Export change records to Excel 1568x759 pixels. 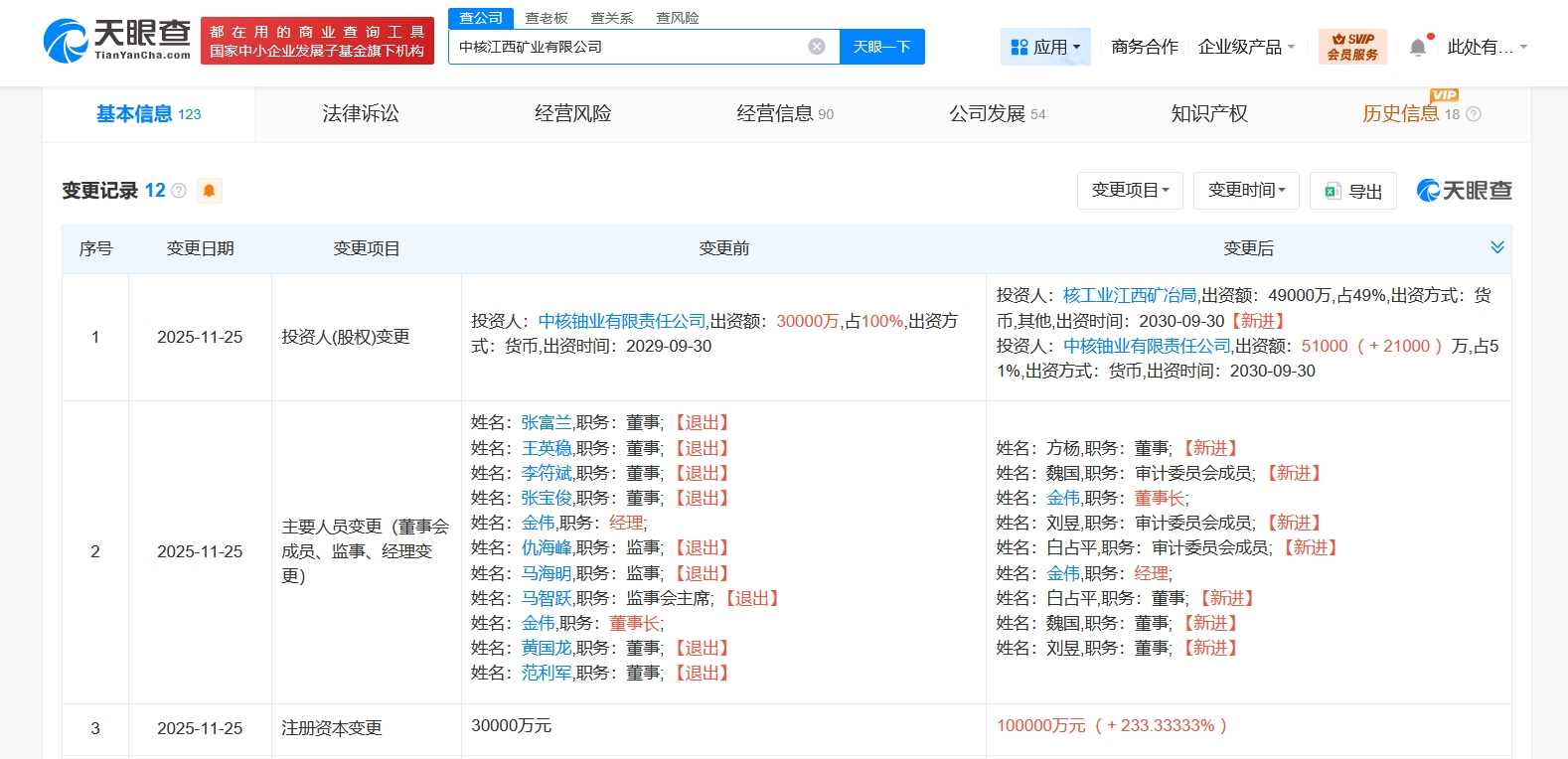click(x=1353, y=191)
